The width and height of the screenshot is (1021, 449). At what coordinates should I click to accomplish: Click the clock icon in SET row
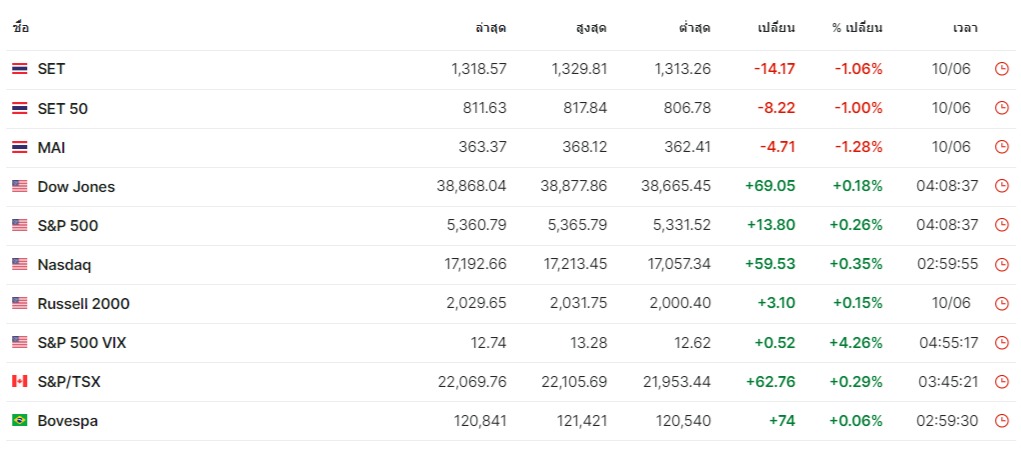tap(1001, 69)
